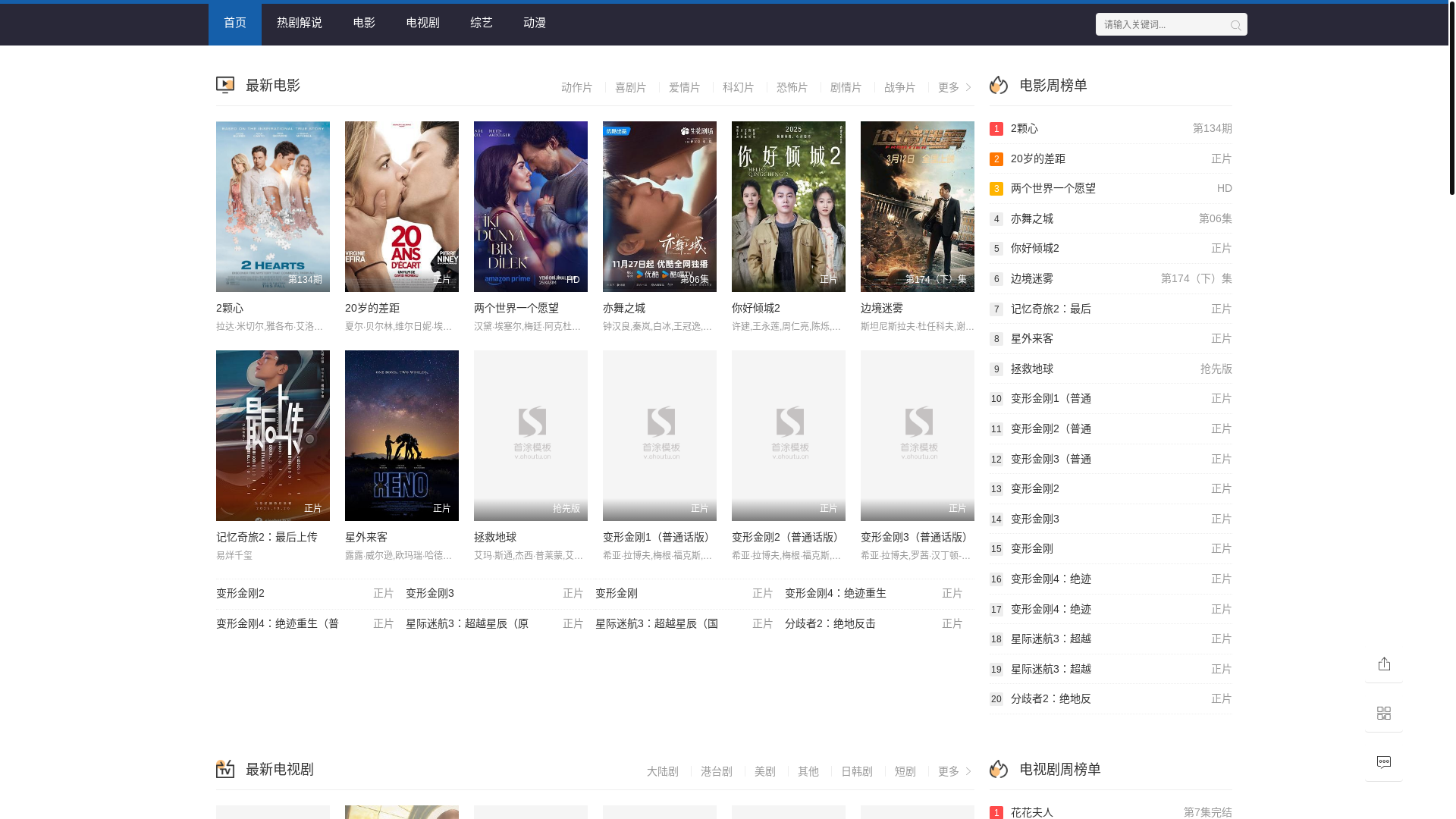Click the search magnifier icon

click(x=1235, y=25)
